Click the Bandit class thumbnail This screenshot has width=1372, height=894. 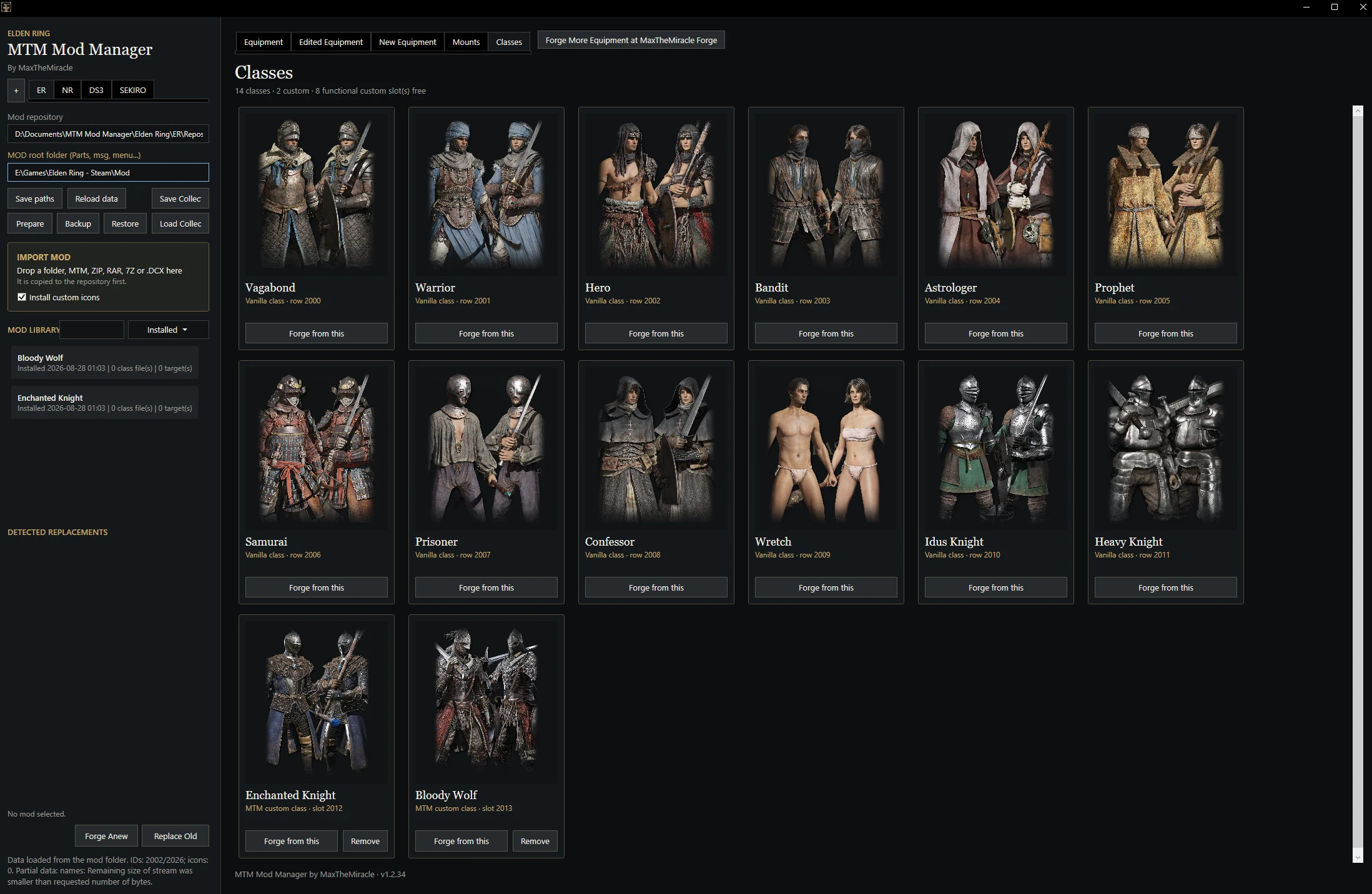pyautogui.click(x=826, y=195)
